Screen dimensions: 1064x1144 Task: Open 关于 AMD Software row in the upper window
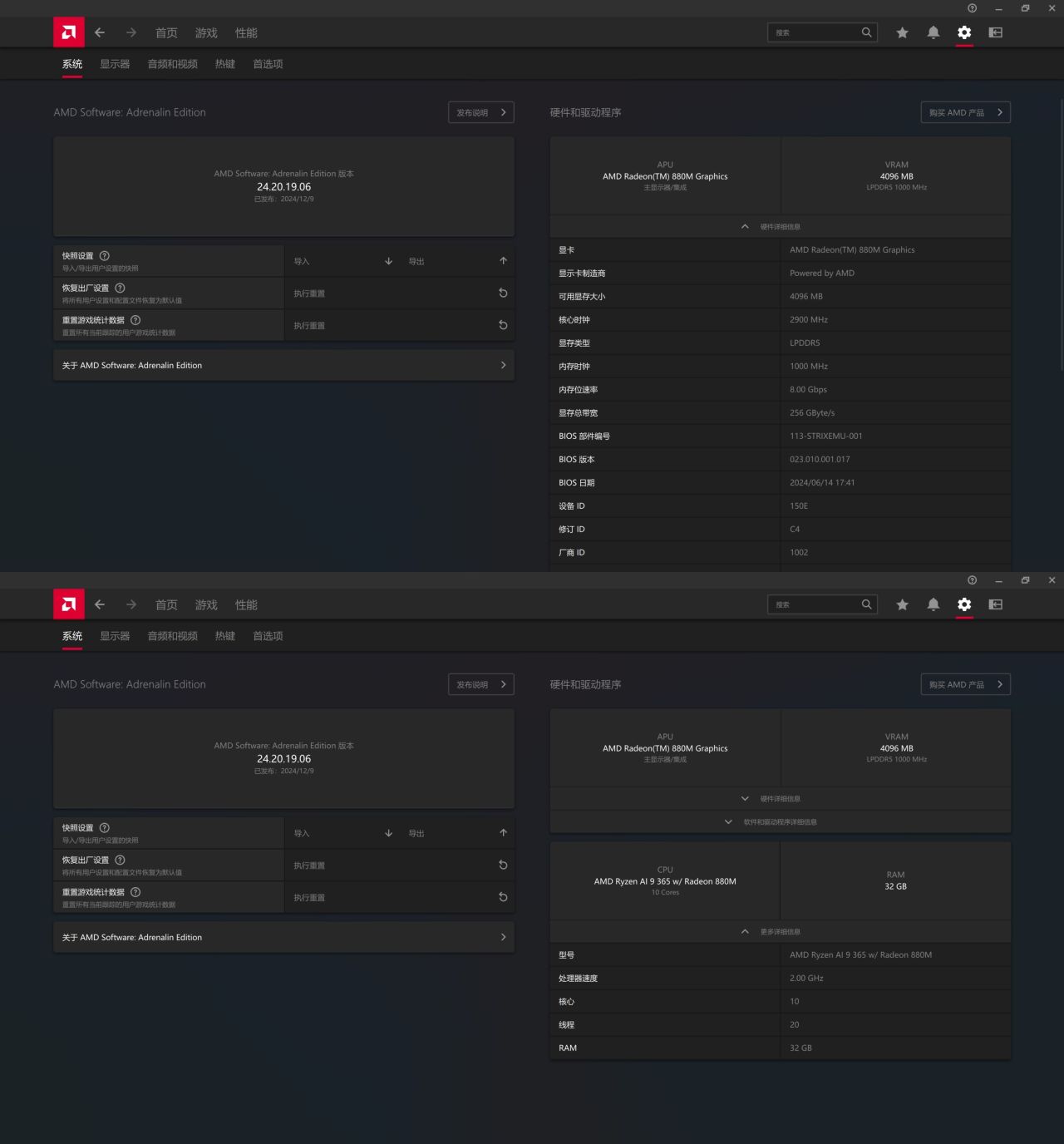283,365
